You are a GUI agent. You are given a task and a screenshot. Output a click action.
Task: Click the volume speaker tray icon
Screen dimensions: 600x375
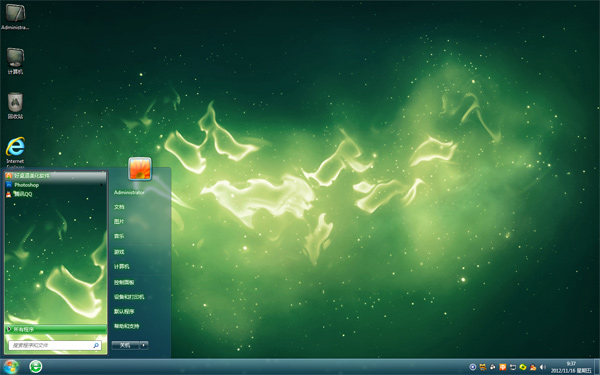click(x=543, y=367)
